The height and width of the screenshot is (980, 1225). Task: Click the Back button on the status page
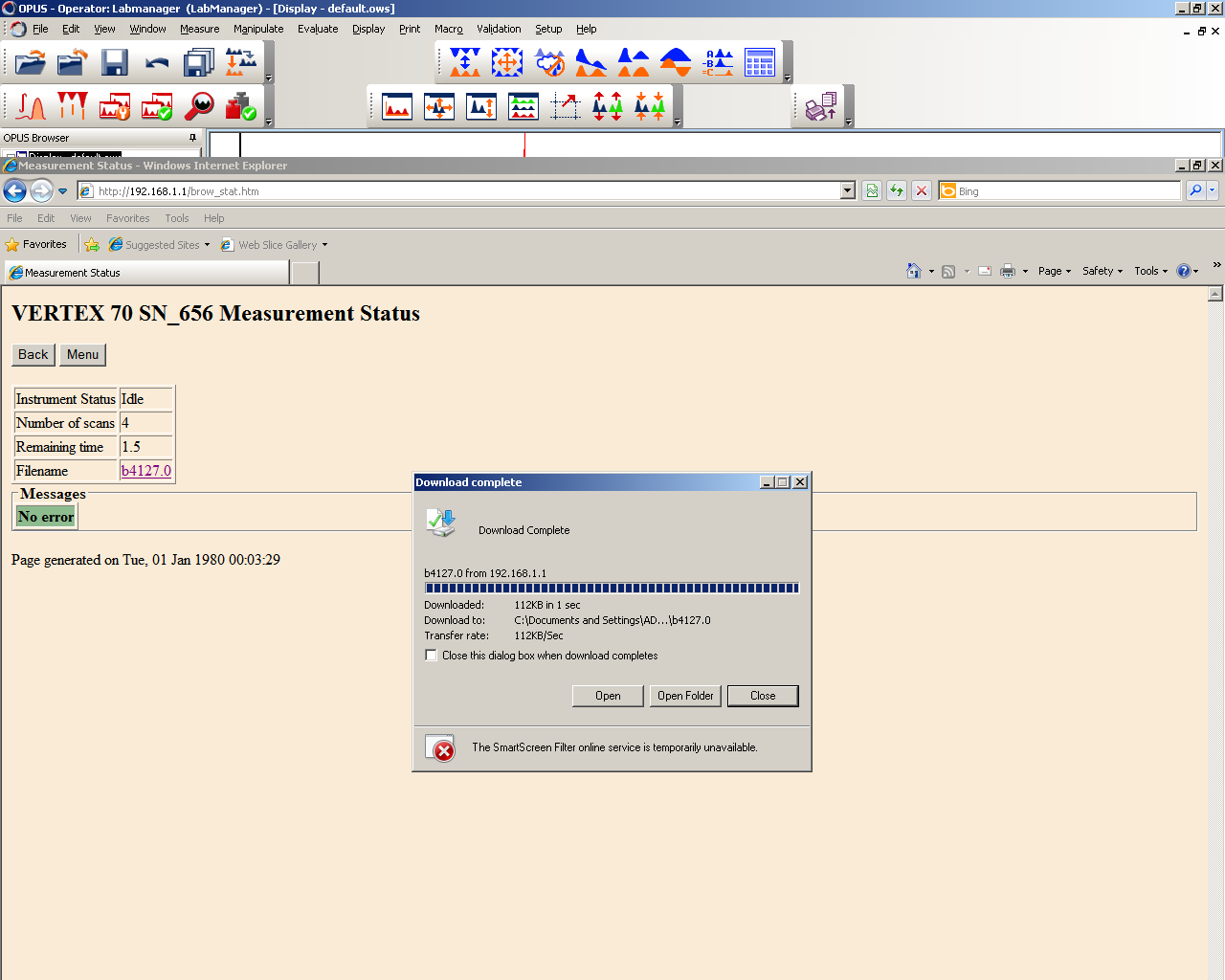pos(33,354)
